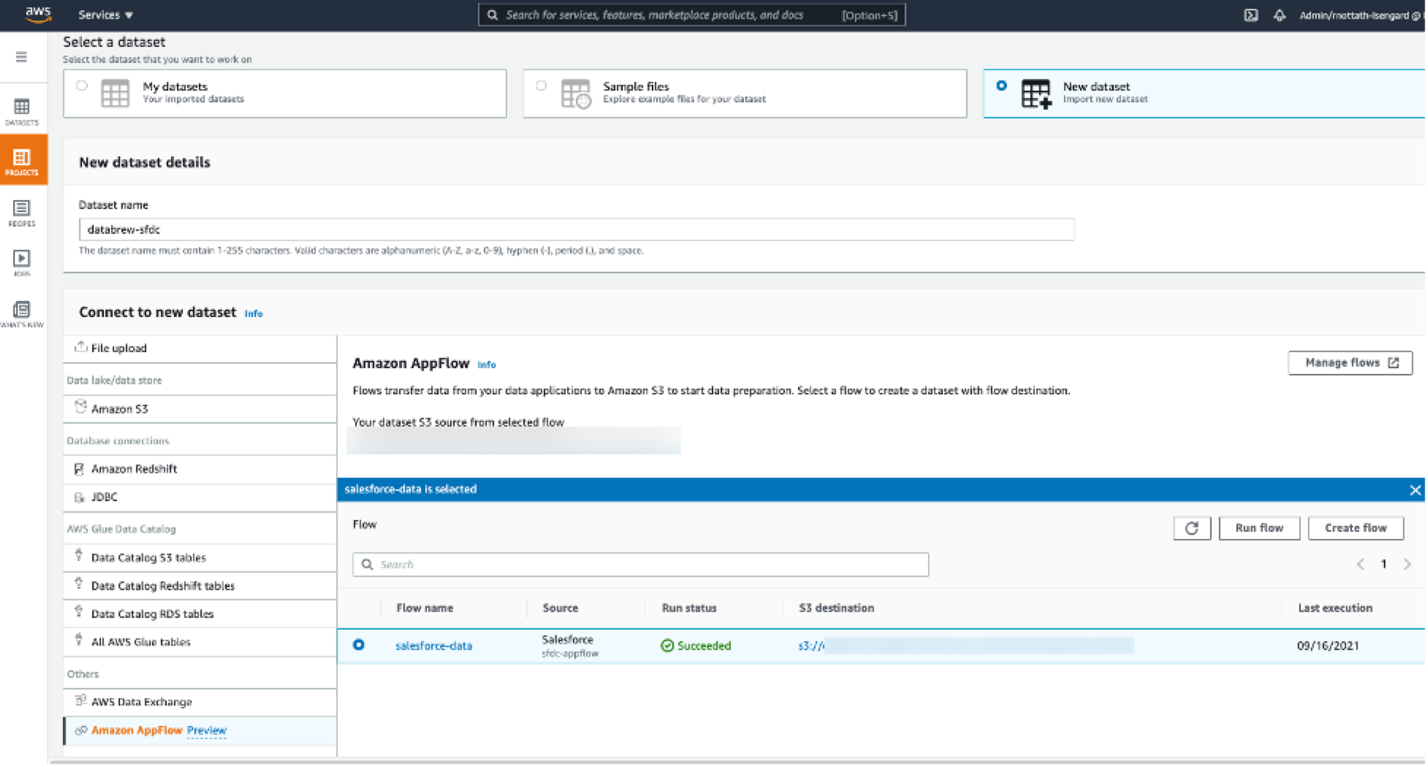Click the Run status column header
The height and width of the screenshot is (767, 1428).
coord(689,608)
